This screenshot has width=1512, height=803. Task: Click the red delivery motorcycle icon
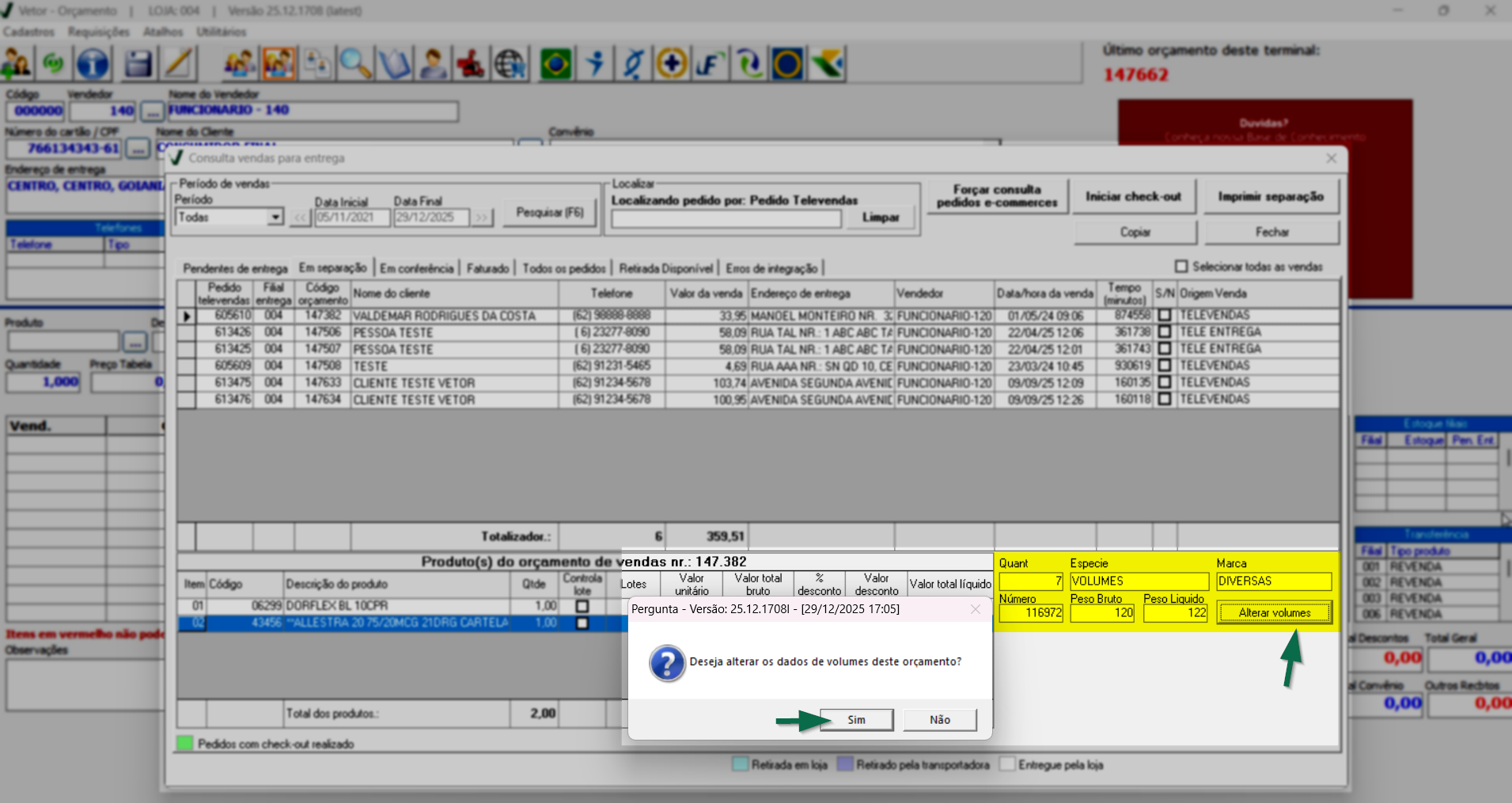pos(471,63)
